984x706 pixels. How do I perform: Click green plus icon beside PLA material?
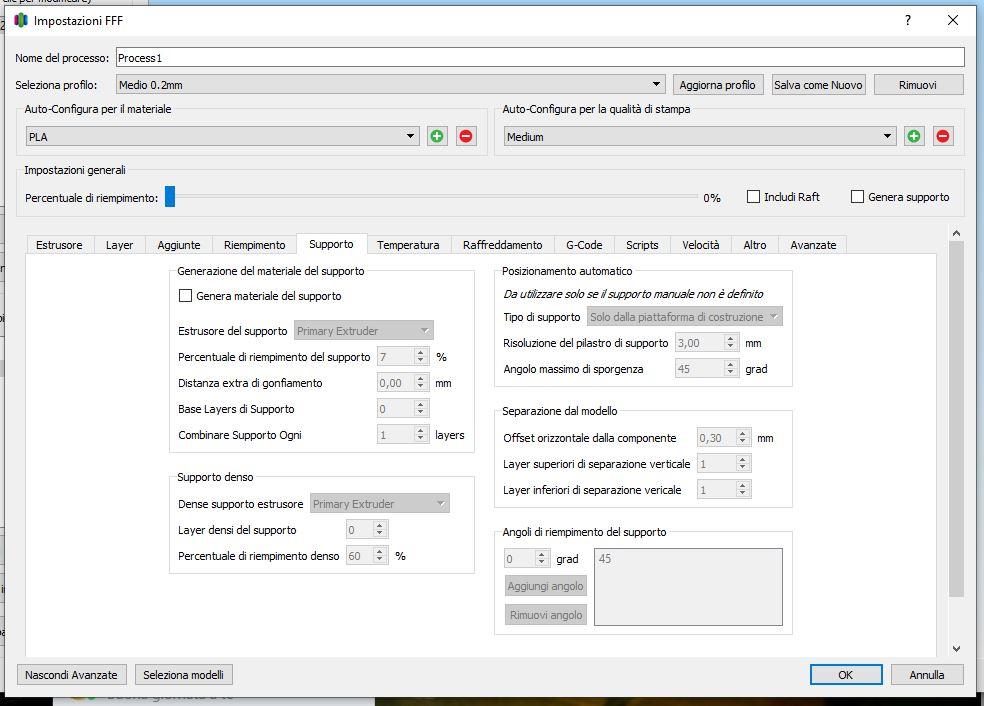click(x=437, y=136)
